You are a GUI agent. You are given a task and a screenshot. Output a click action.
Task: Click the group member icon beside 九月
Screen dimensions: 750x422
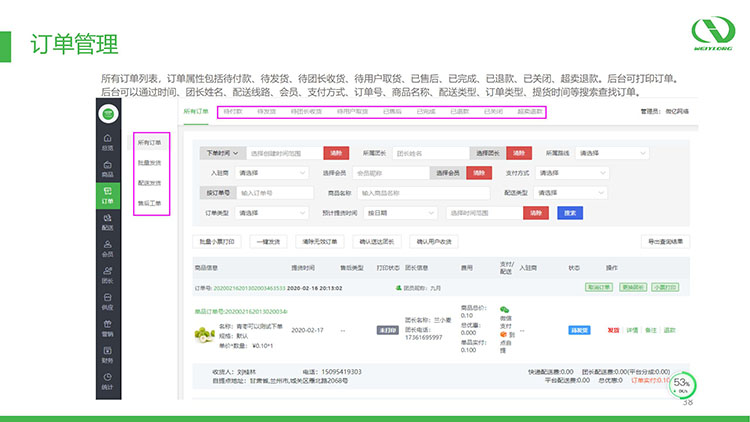[398, 288]
